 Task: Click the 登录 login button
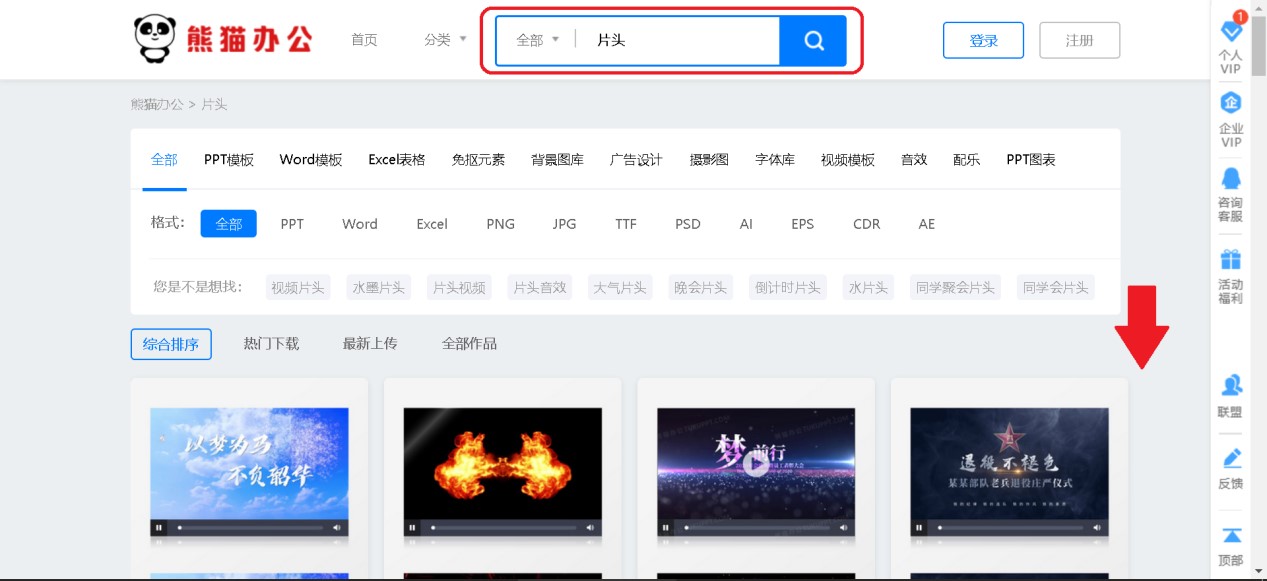coord(983,41)
